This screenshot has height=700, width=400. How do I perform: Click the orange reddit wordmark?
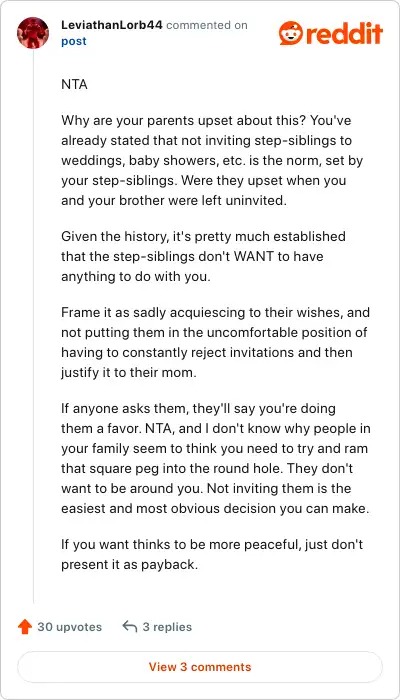(x=344, y=34)
